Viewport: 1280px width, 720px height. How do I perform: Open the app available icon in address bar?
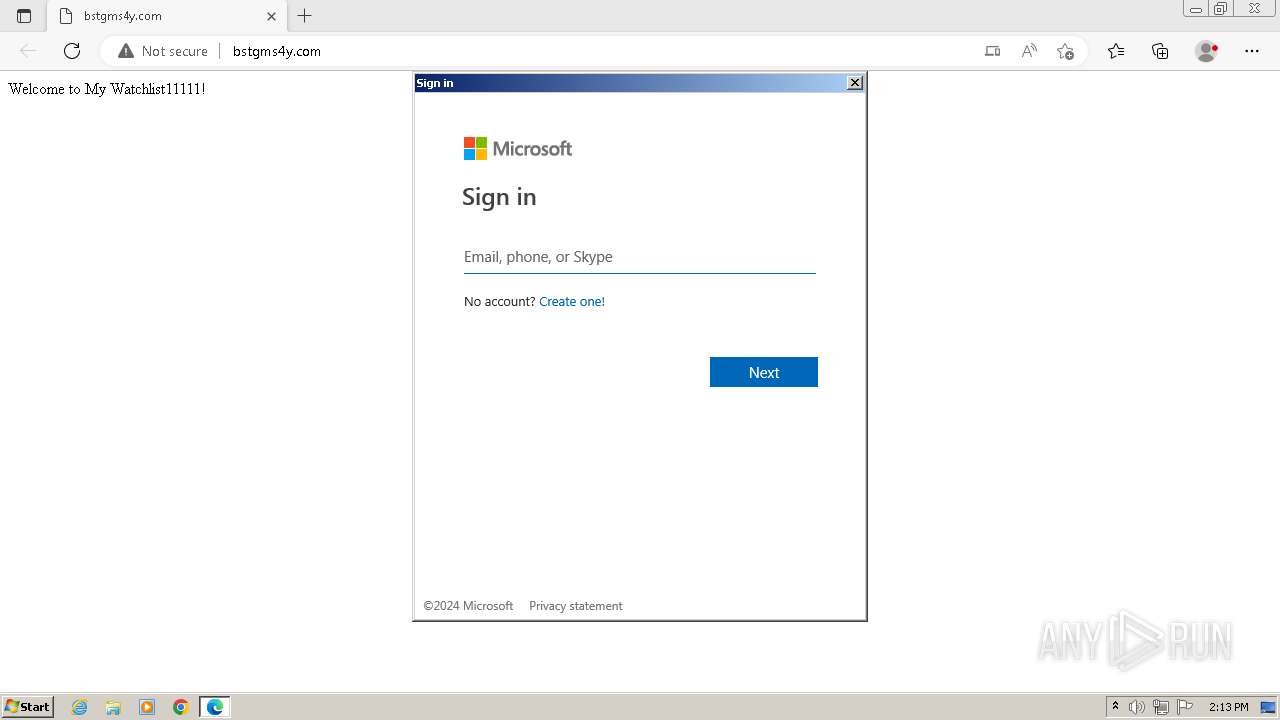click(x=992, y=51)
